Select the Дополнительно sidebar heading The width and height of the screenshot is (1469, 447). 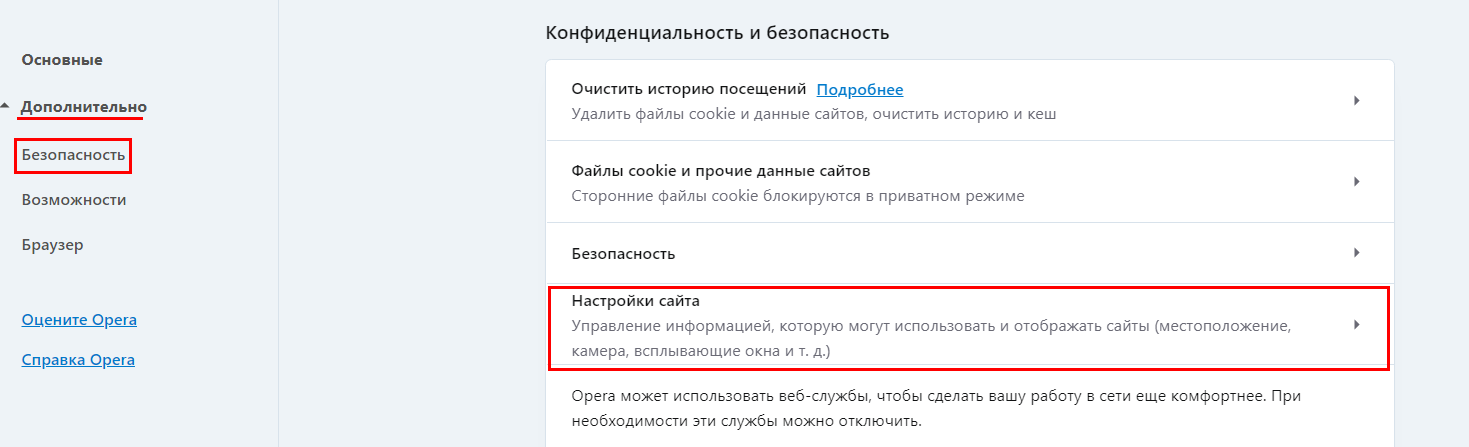[84, 107]
